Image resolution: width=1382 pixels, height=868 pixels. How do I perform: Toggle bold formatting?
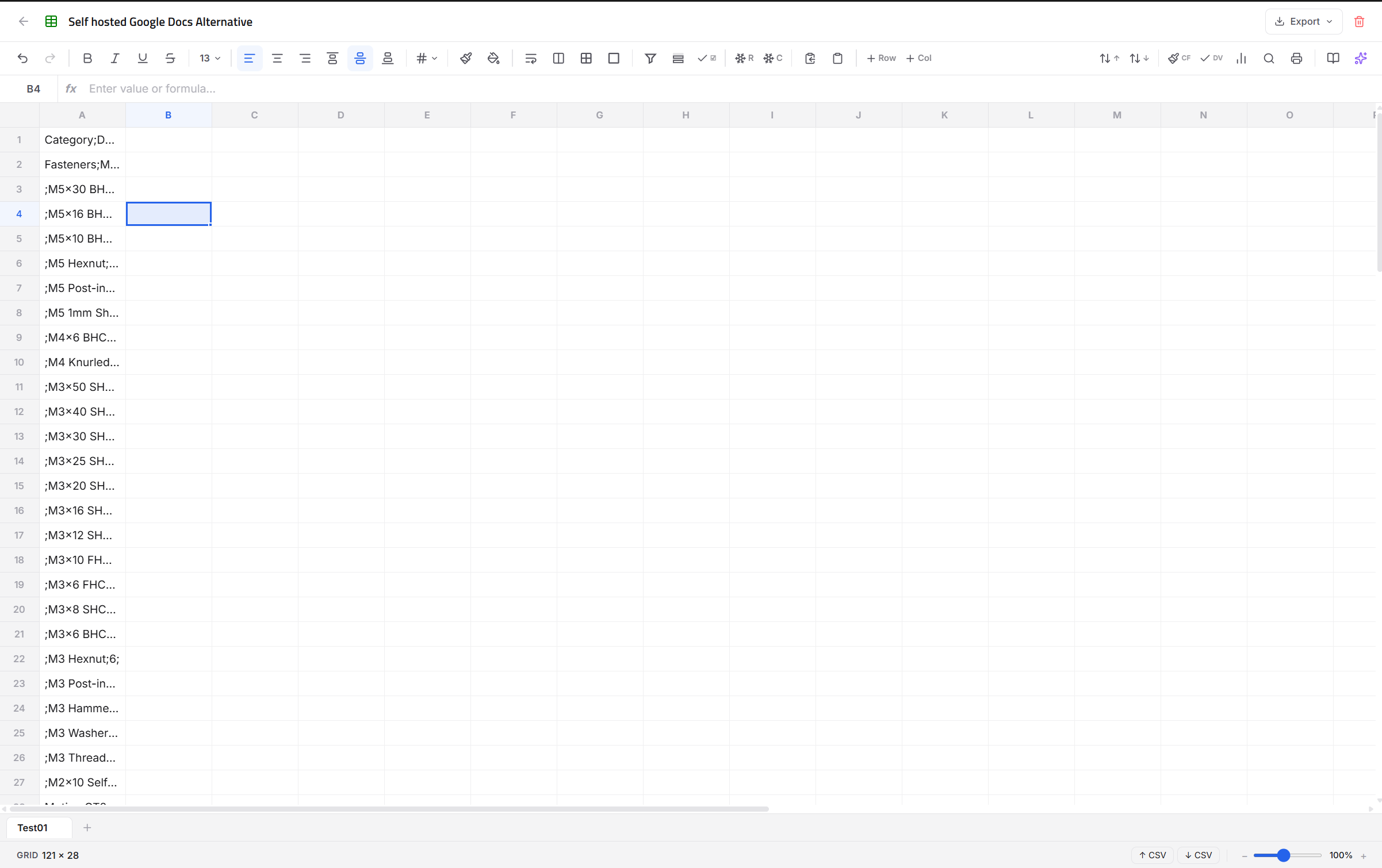[x=87, y=58]
